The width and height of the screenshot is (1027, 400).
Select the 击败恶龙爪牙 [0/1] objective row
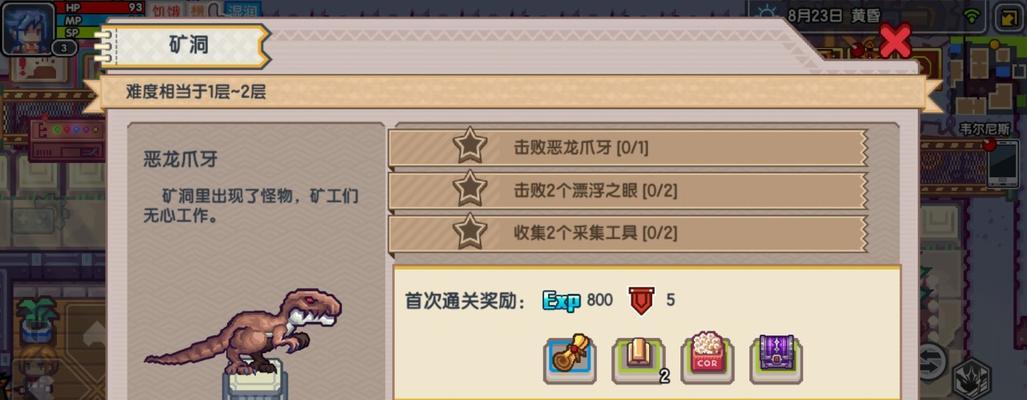click(628, 148)
